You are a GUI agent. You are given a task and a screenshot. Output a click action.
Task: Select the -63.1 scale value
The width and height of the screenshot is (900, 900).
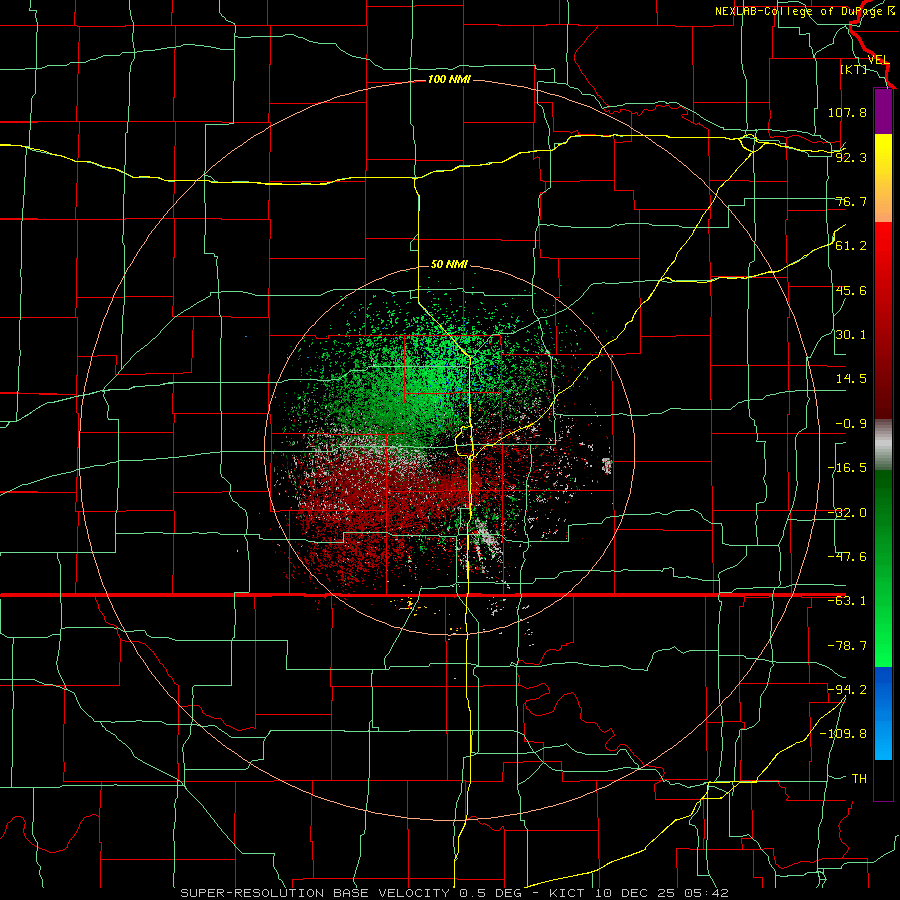847,601
